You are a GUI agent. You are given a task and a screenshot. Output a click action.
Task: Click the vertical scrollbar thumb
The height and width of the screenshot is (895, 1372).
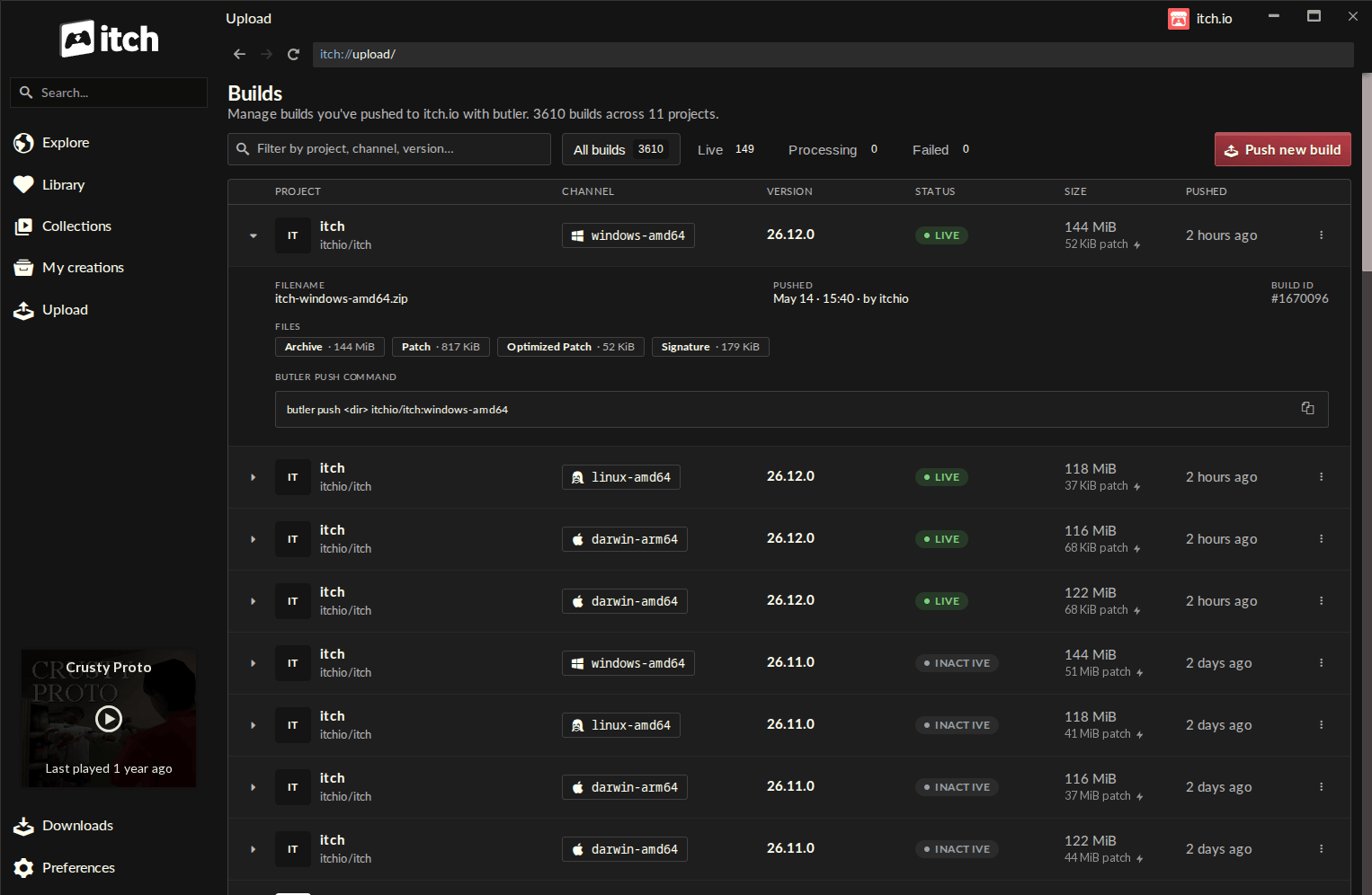coord(1367,171)
